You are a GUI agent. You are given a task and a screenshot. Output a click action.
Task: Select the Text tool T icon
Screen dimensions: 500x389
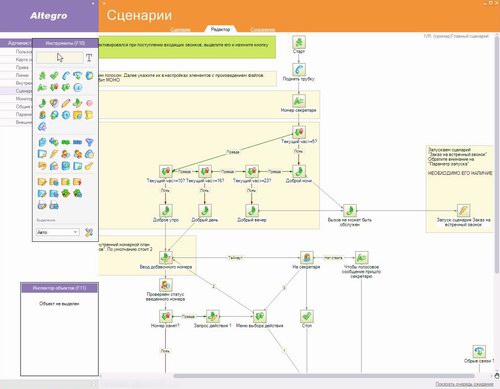click(x=89, y=58)
